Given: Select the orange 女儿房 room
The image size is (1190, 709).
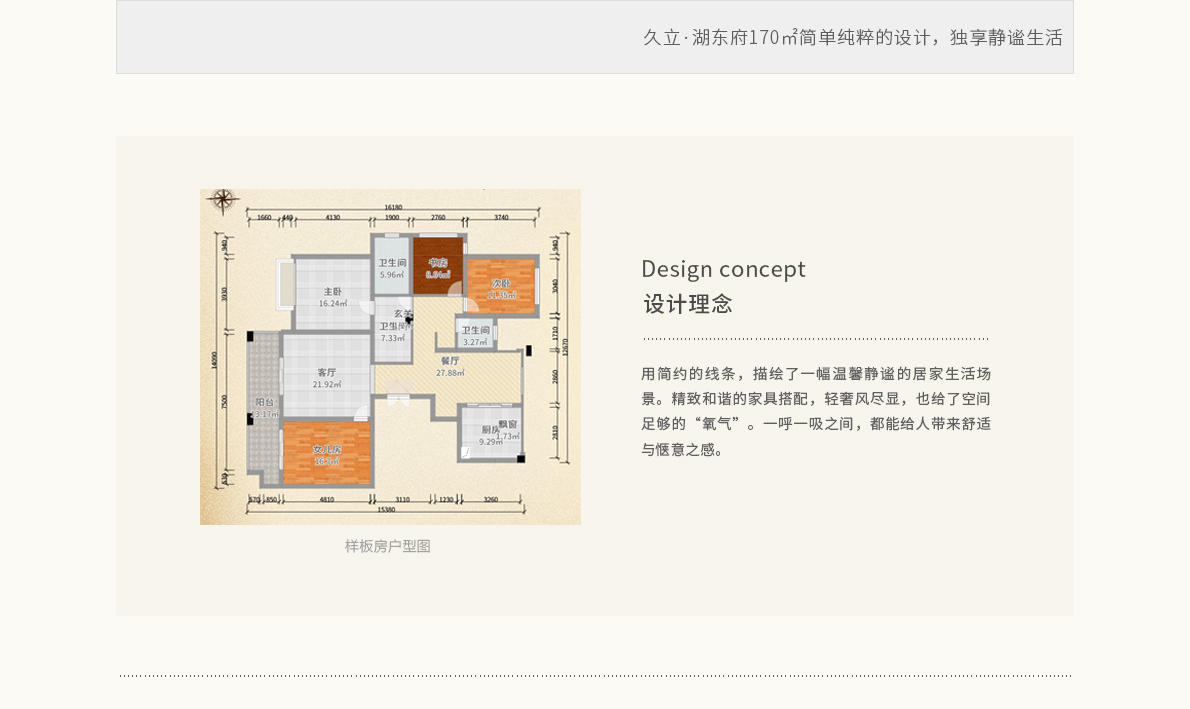Looking at the screenshot, I should (x=327, y=454).
